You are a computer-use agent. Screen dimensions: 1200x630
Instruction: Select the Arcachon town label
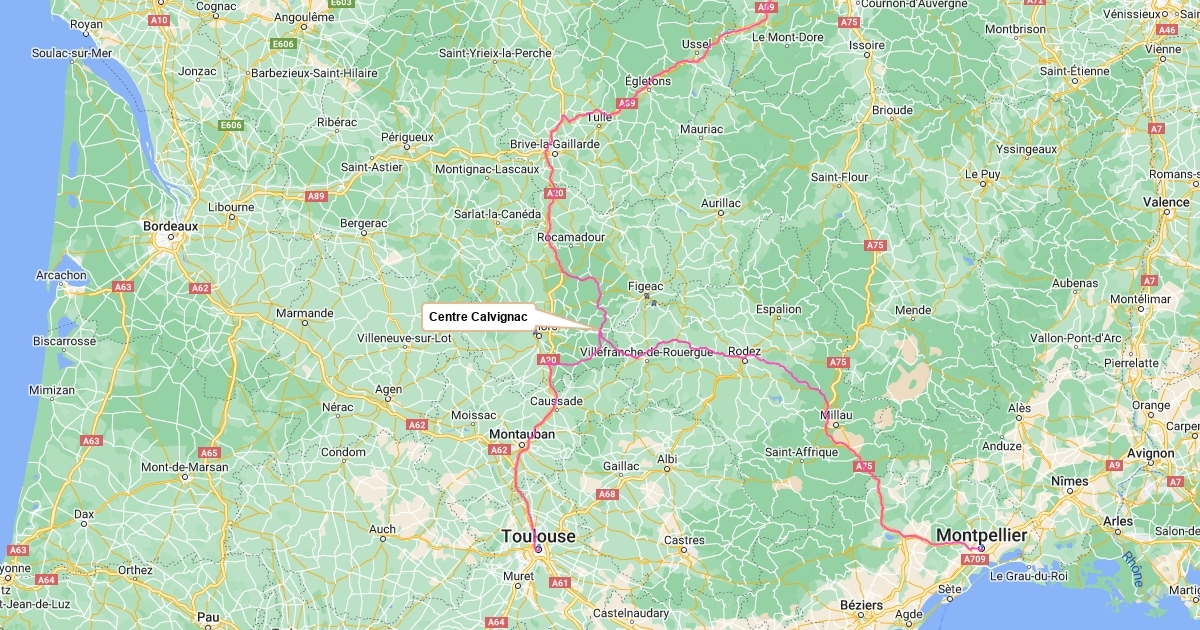[x=61, y=275]
